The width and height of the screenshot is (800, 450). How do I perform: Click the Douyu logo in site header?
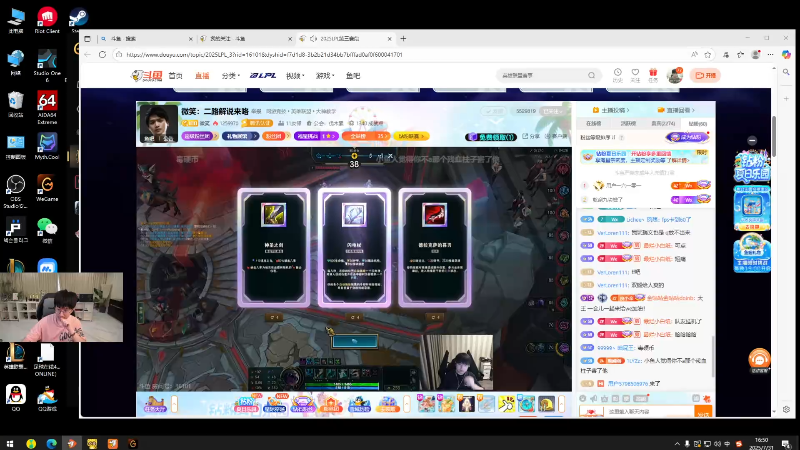146,76
